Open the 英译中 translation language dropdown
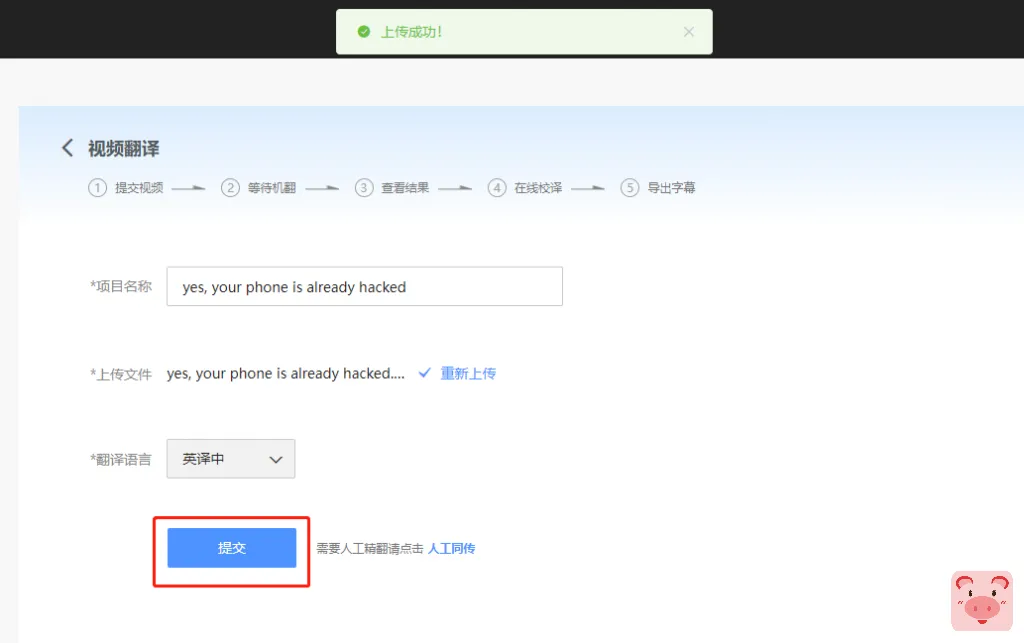The width and height of the screenshot is (1024, 643). click(x=231, y=459)
